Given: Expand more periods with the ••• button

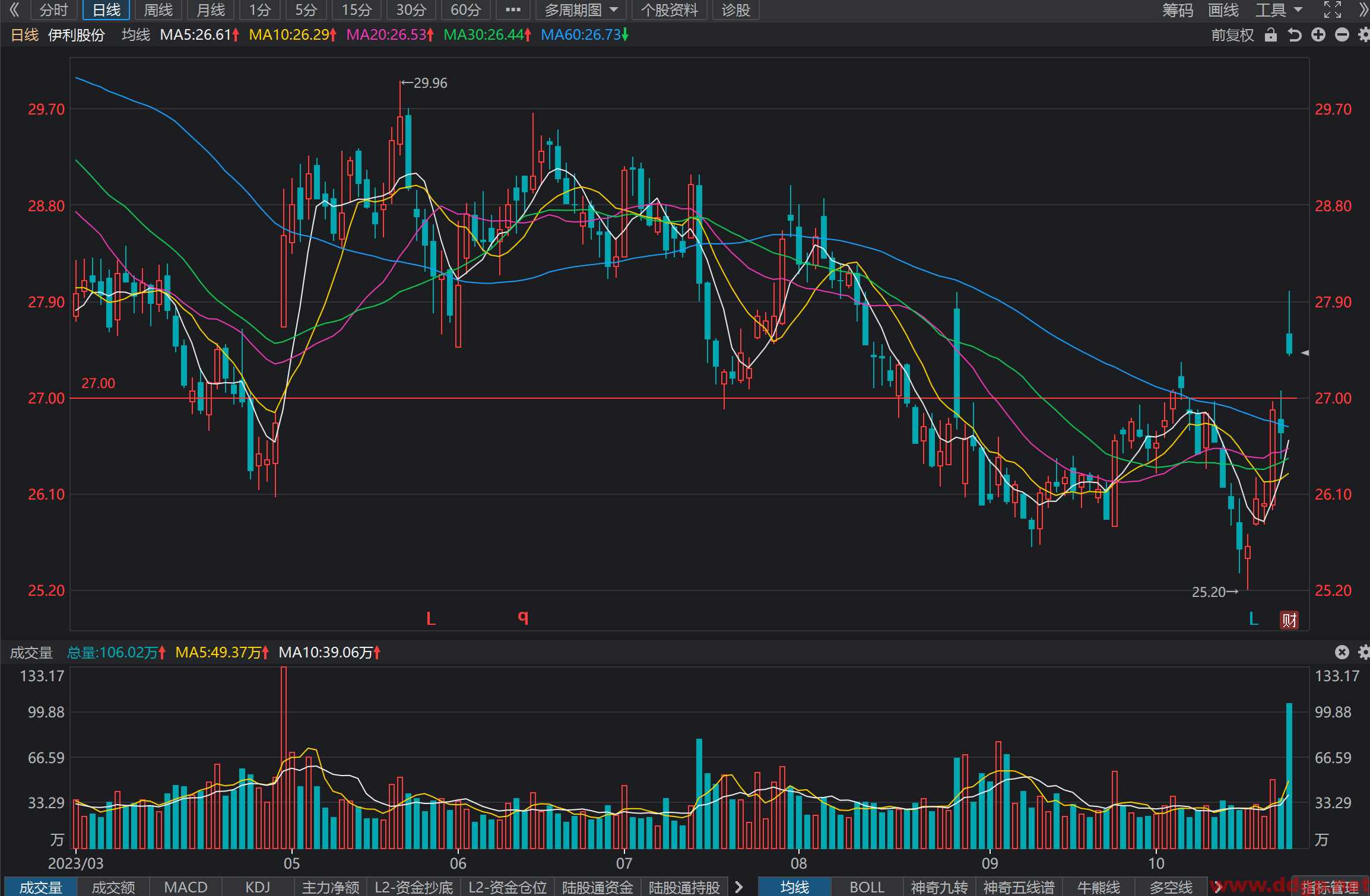Looking at the screenshot, I should pyautogui.click(x=513, y=10).
